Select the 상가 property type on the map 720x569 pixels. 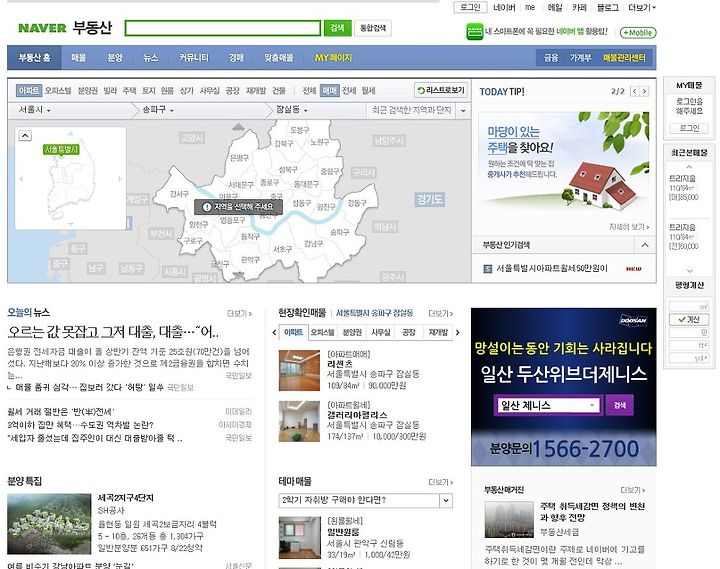[186, 91]
